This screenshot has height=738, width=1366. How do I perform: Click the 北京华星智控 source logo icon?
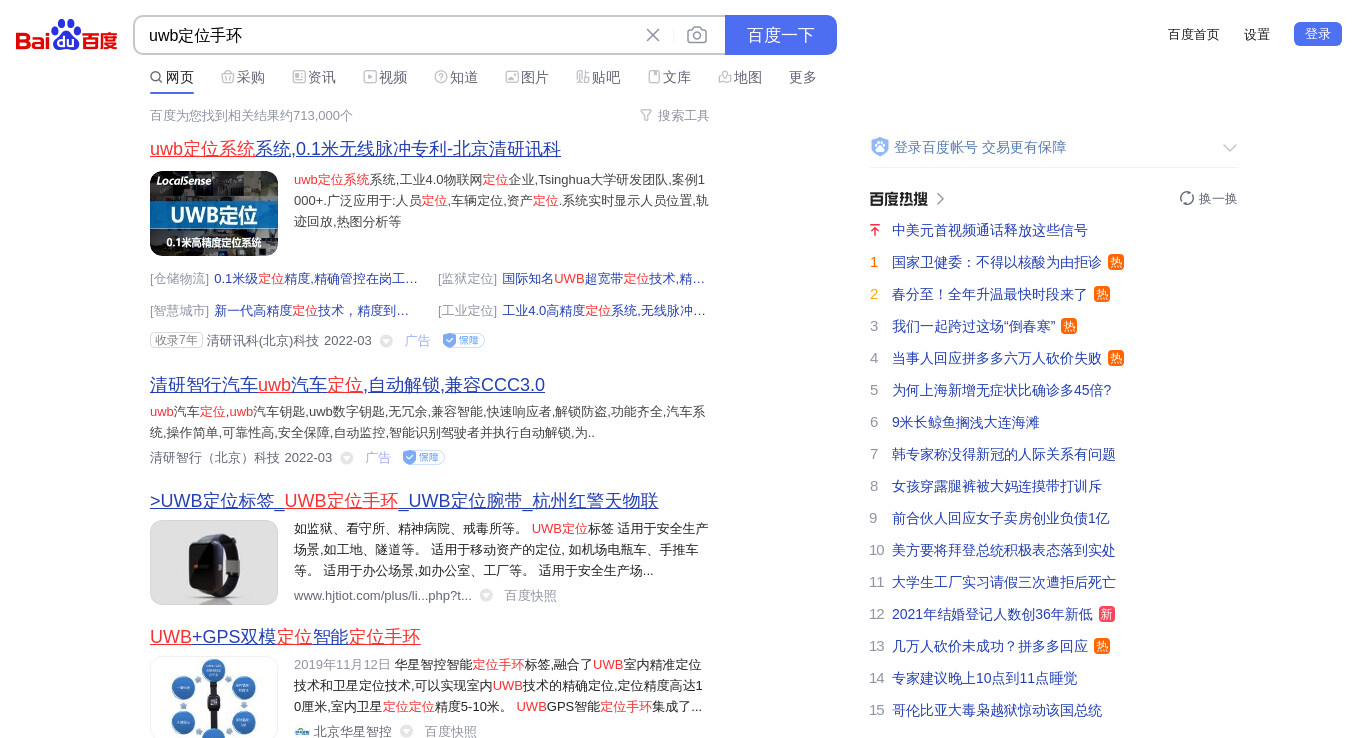click(302, 732)
